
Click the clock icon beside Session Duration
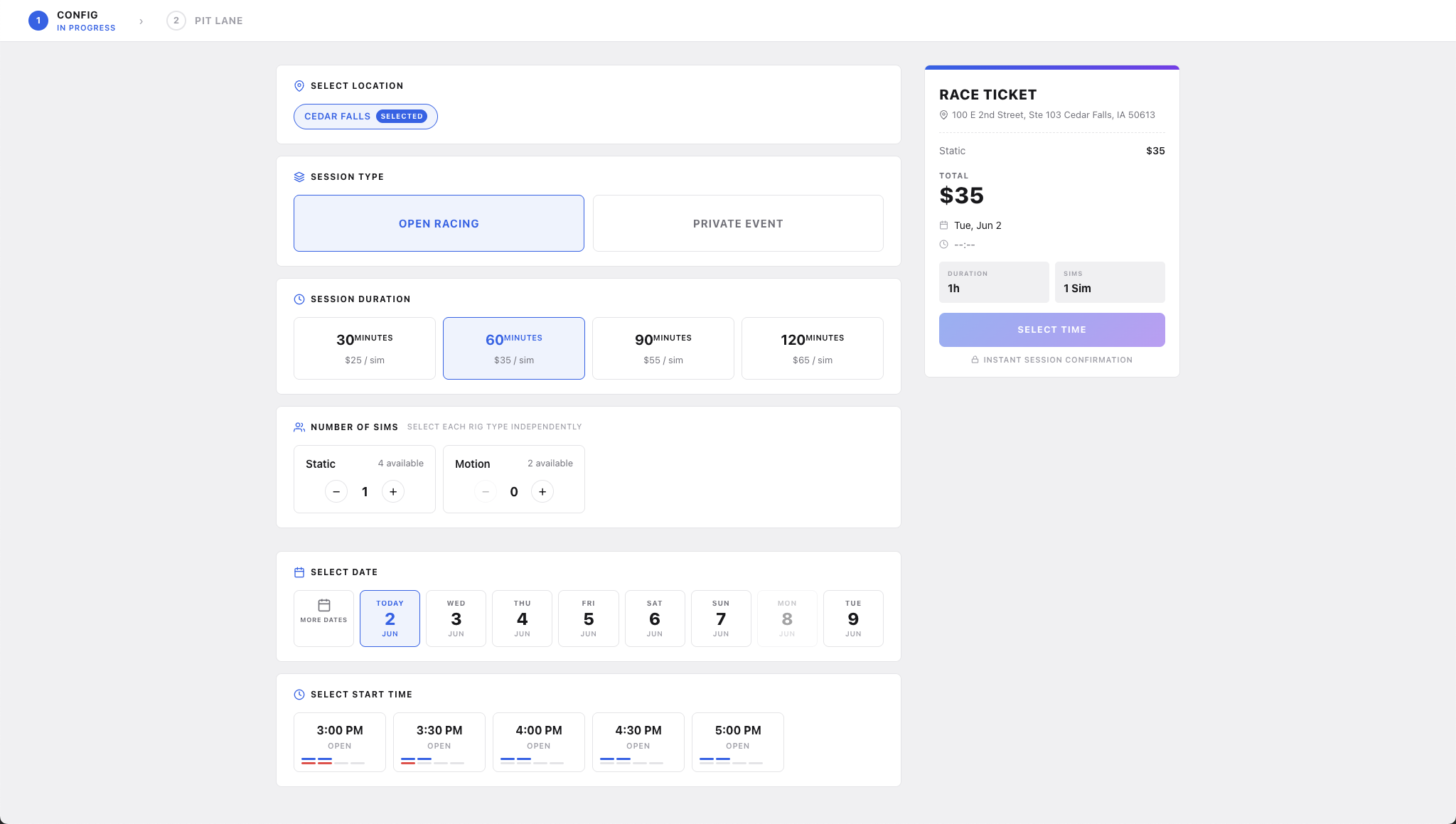[x=299, y=299]
